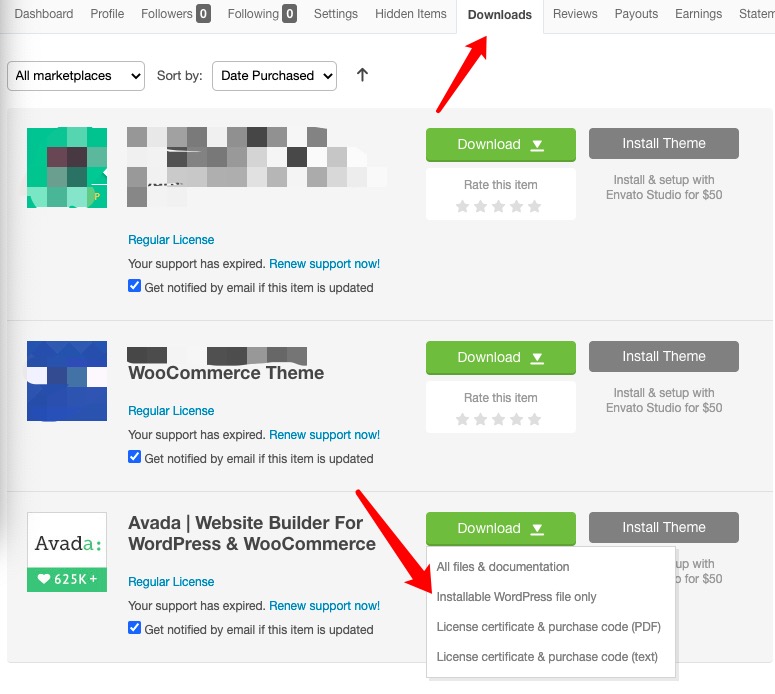Renew support for the WooCommerce Theme item
Viewport: 775px width, 694px height.
[x=324, y=435]
